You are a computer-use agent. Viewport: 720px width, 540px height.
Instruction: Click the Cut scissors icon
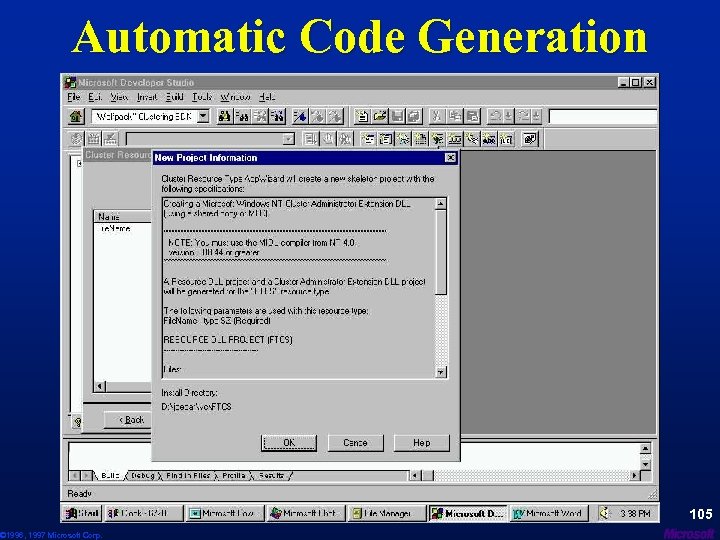[437, 116]
